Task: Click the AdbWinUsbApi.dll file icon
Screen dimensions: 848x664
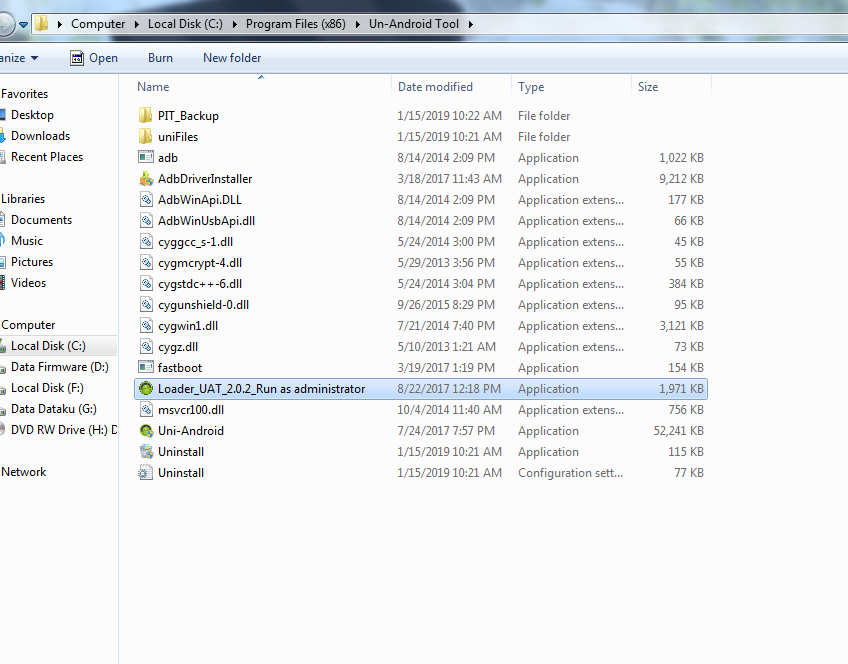Action: (145, 221)
